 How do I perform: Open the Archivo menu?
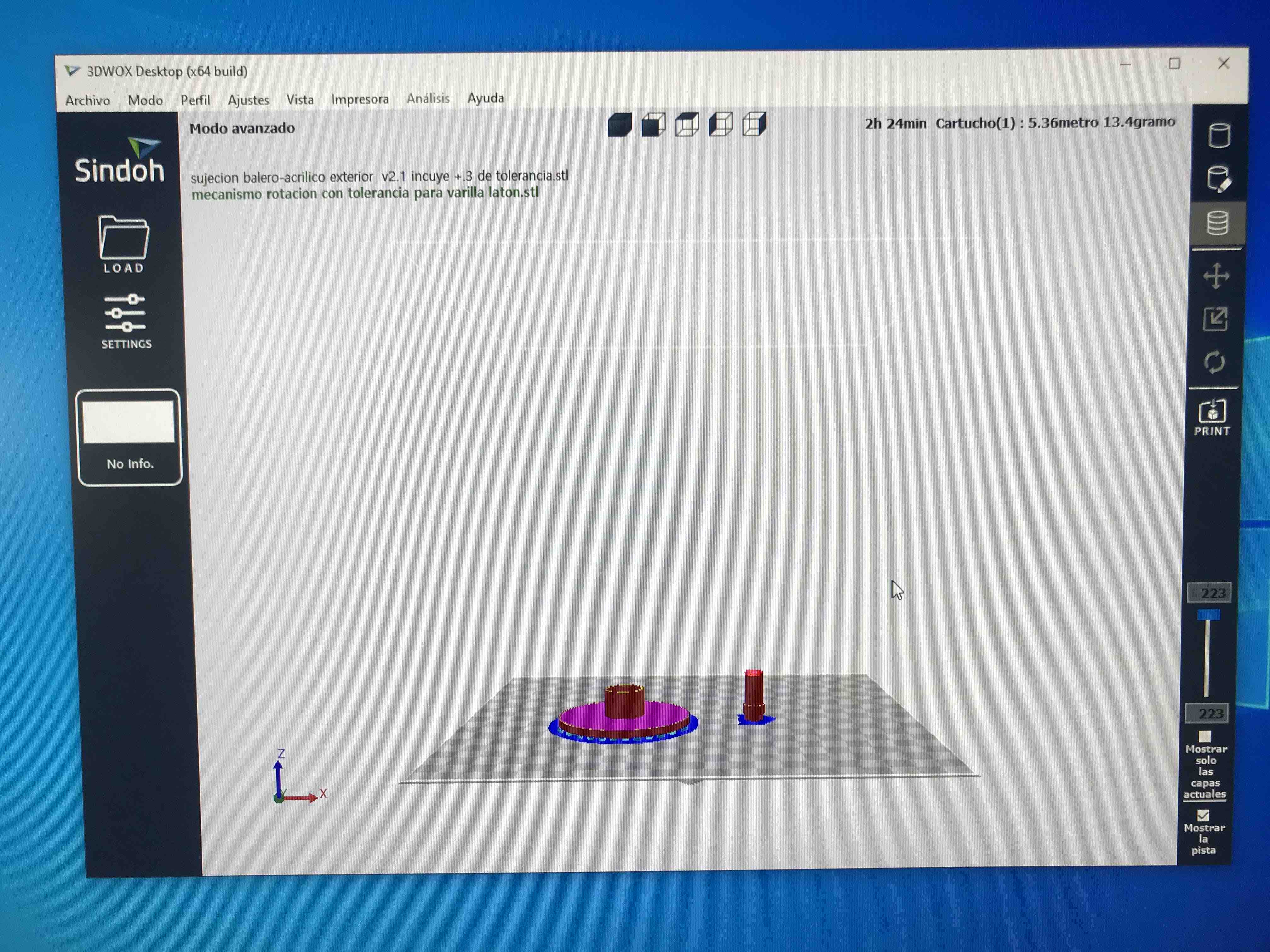point(87,100)
